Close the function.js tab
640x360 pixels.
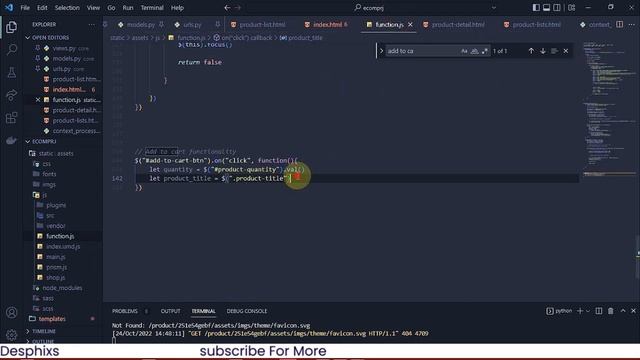pyautogui.click(x=410, y=24)
